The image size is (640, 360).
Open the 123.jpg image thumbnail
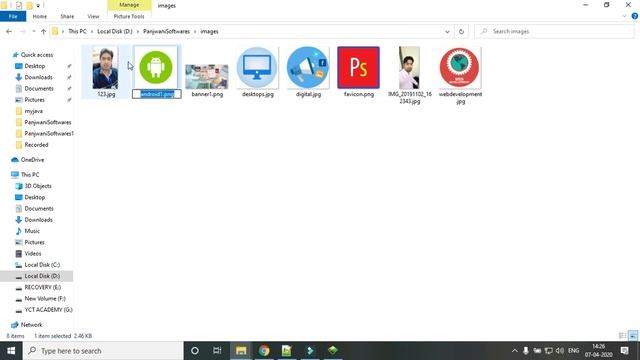105,68
